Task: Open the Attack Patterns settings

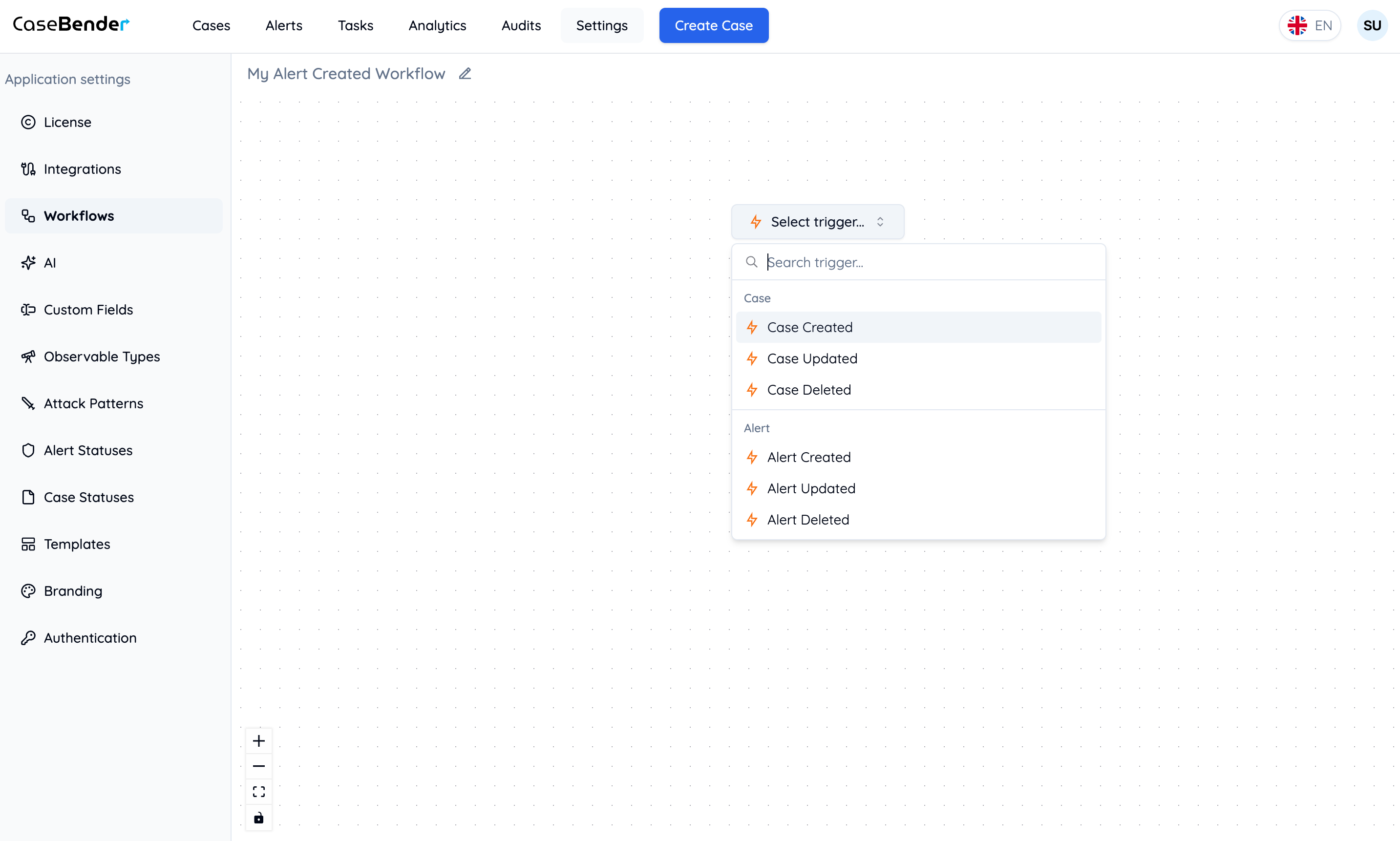Action: point(93,403)
